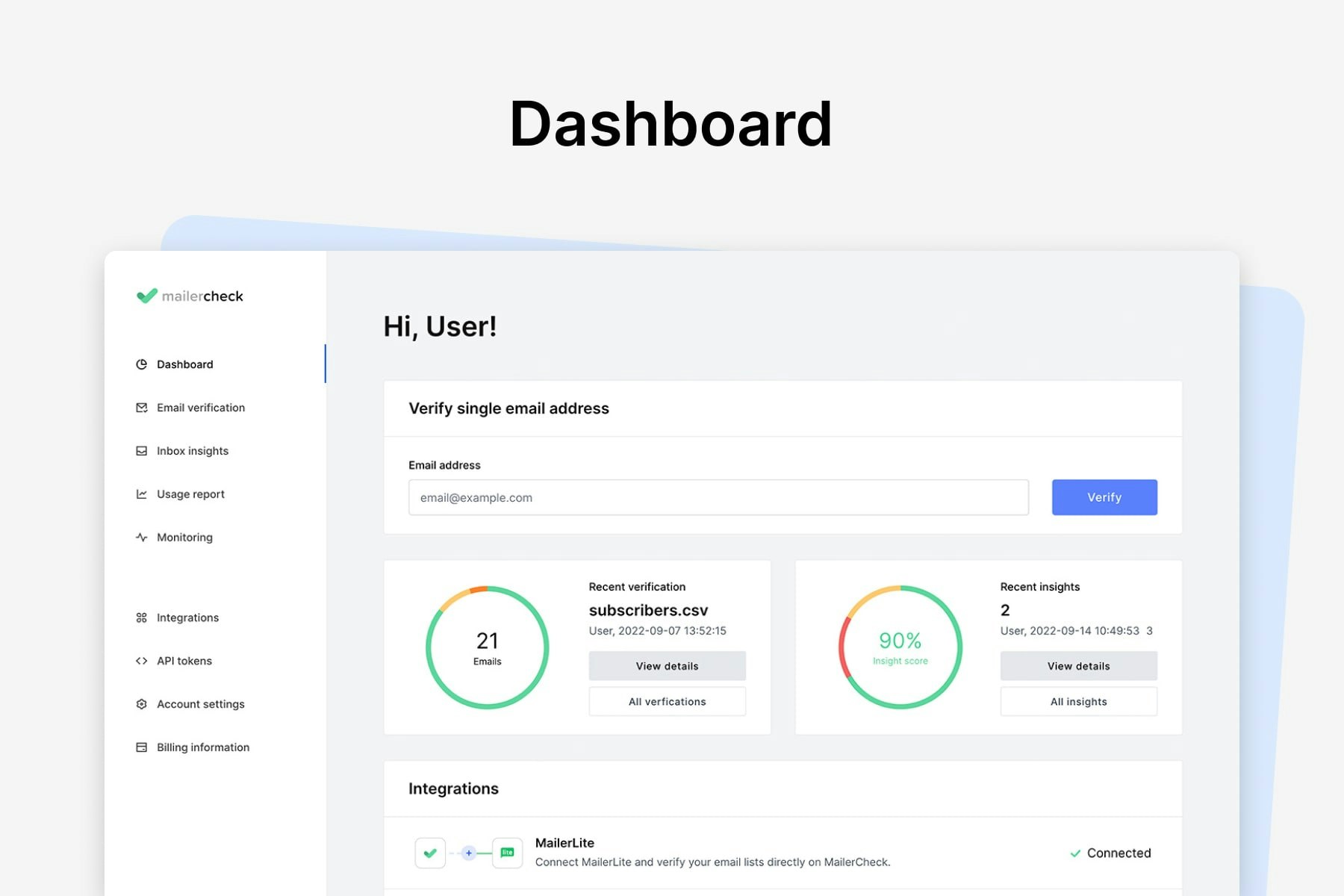Click the Usage report chart icon
This screenshot has width=1344, height=896.
click(x=141, y=494)
